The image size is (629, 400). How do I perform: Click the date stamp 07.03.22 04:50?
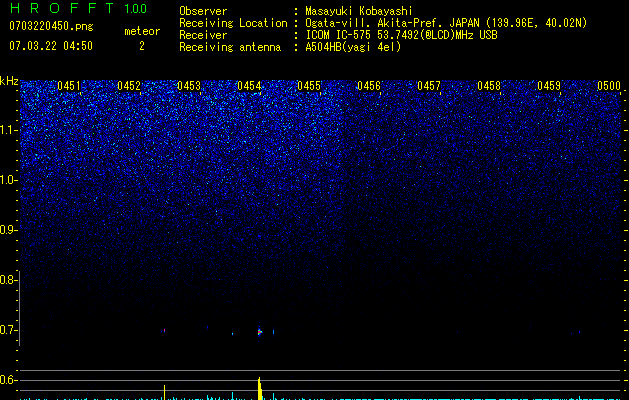(x=51, y=46)
